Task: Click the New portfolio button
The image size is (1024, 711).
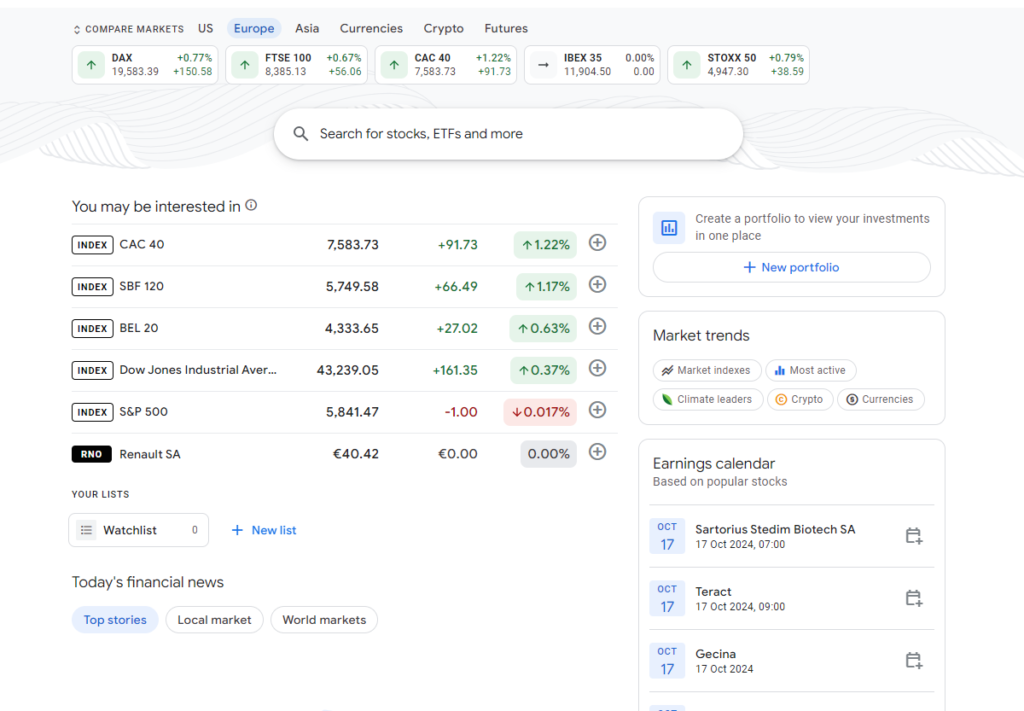Action: (791, 267)
